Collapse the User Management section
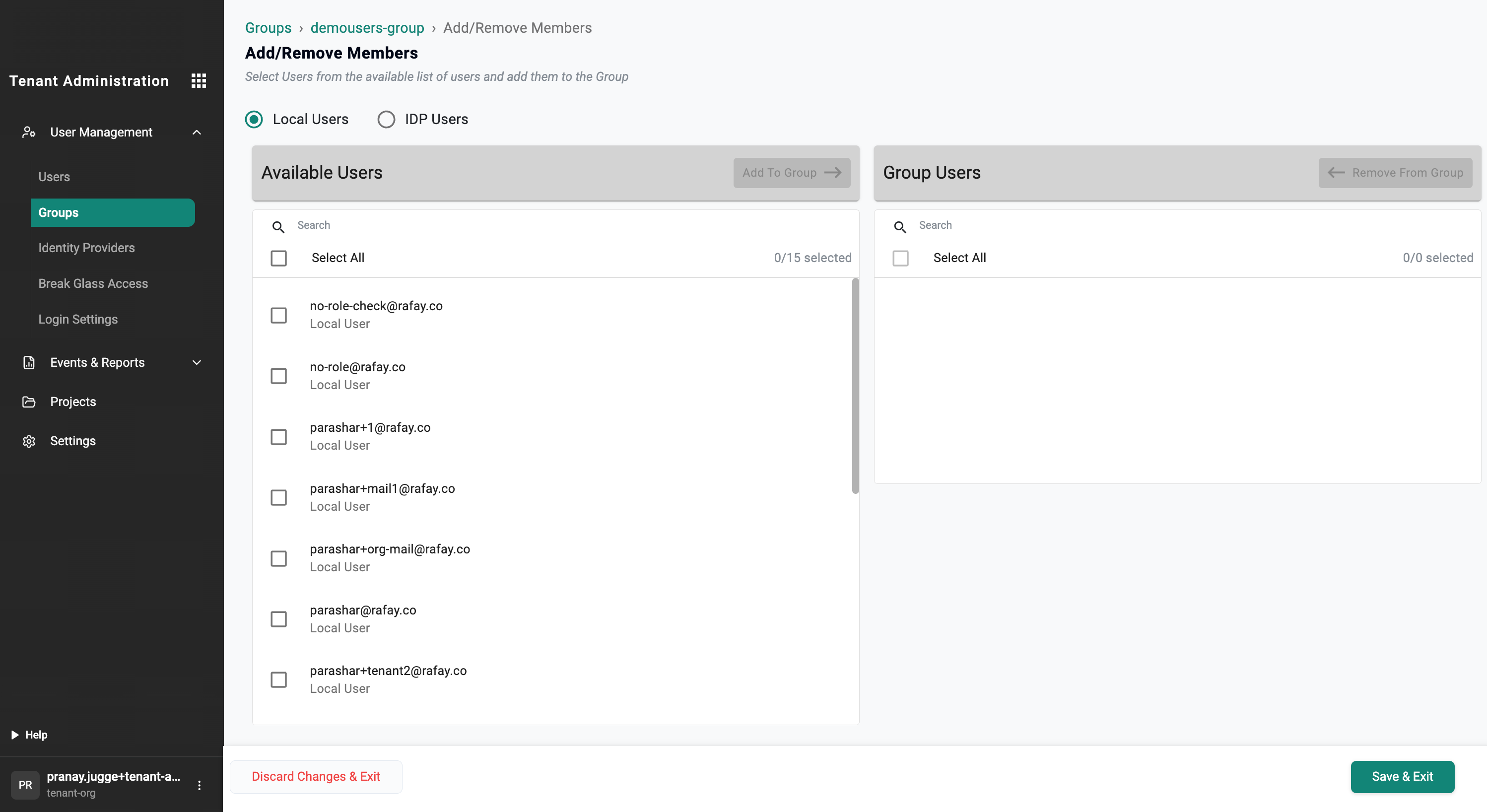This screenshot has height=812, width=1487. pos(197,132)
